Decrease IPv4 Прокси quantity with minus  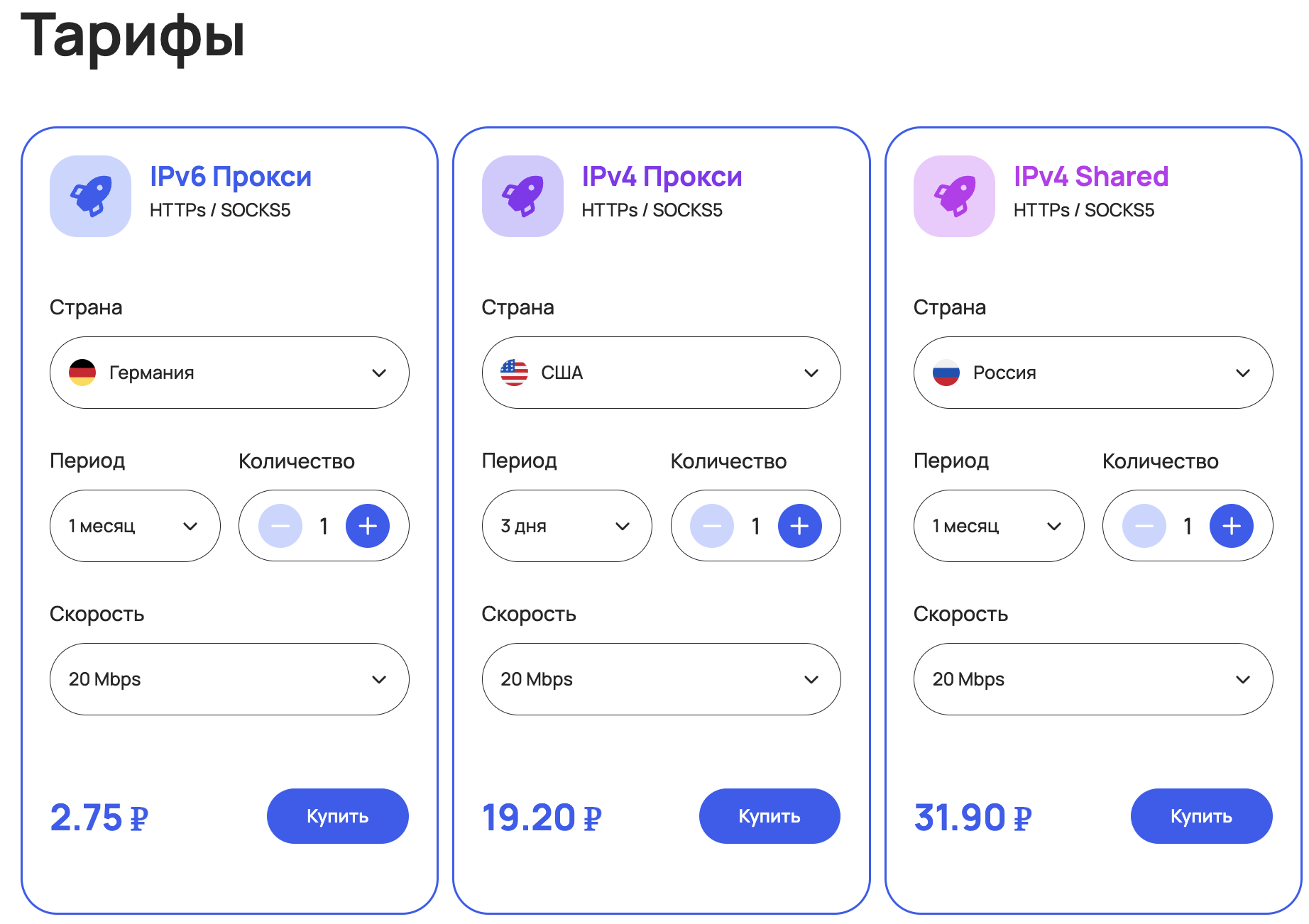(x=712, y=526)
